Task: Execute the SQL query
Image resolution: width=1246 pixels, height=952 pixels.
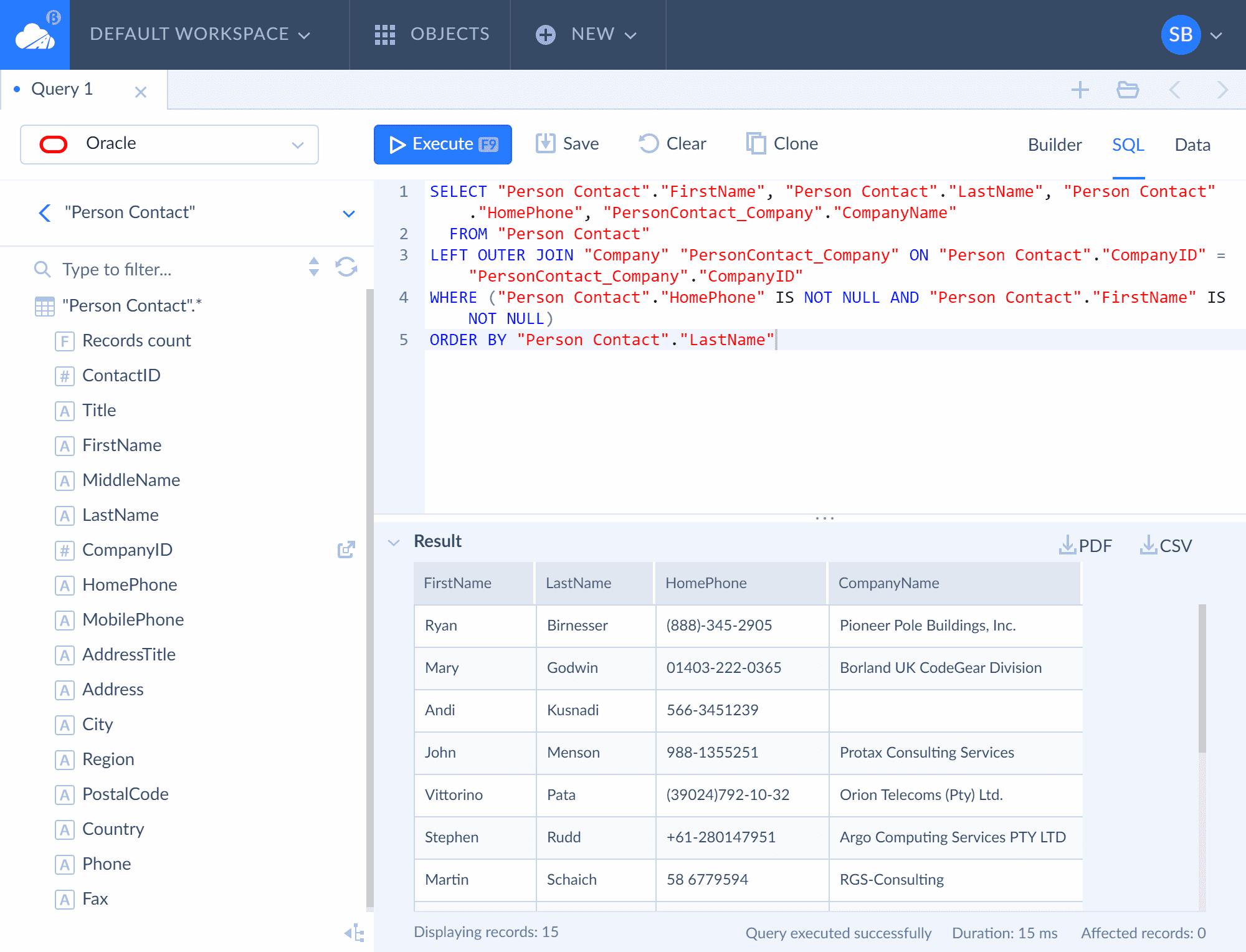Action: [x=442, y=145]
